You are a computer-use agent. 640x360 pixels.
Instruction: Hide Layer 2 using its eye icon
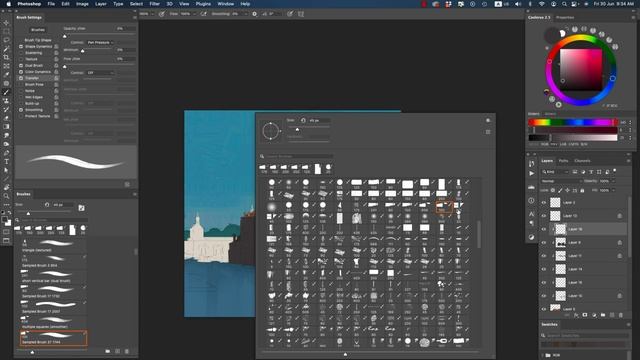coord(544,202)
